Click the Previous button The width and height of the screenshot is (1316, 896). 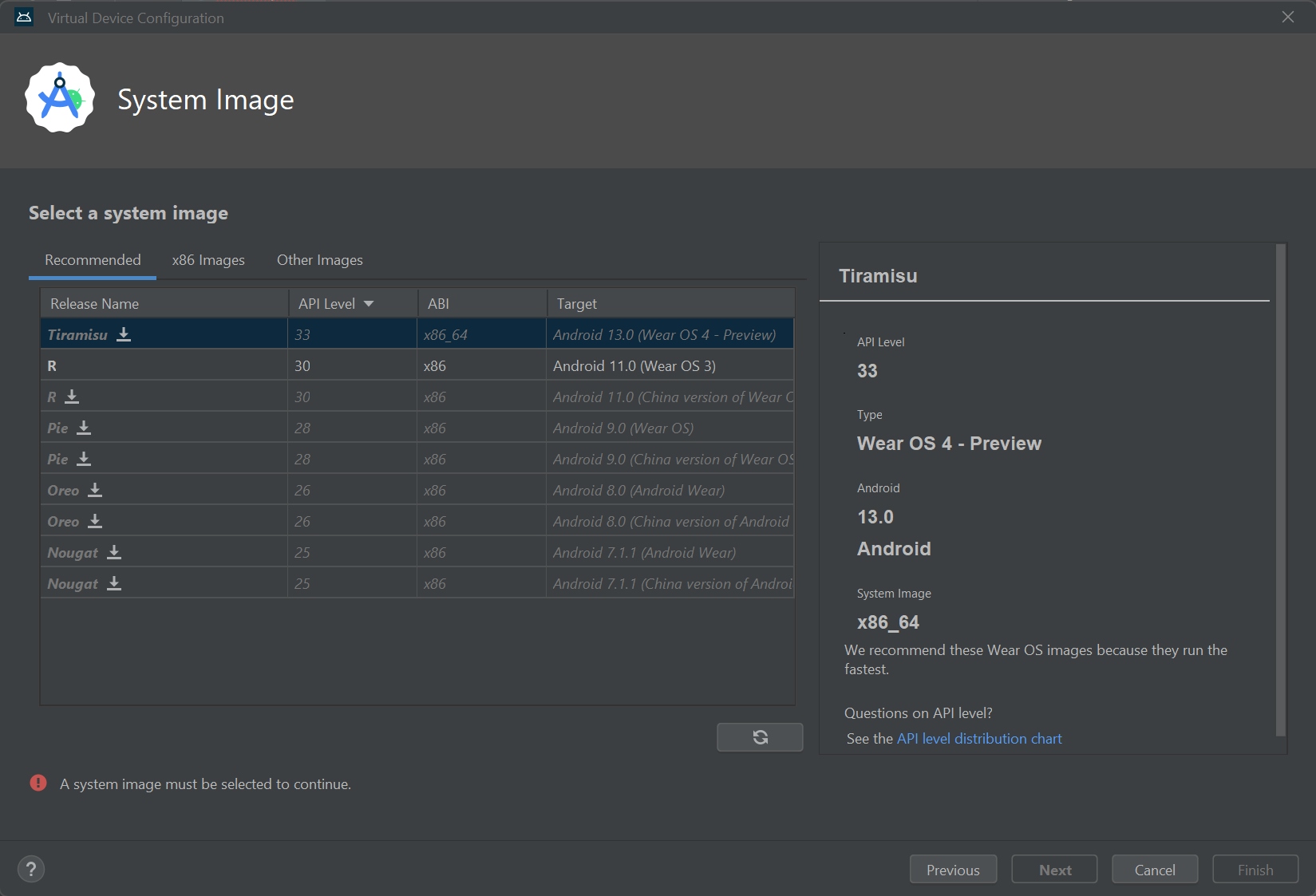953,870
